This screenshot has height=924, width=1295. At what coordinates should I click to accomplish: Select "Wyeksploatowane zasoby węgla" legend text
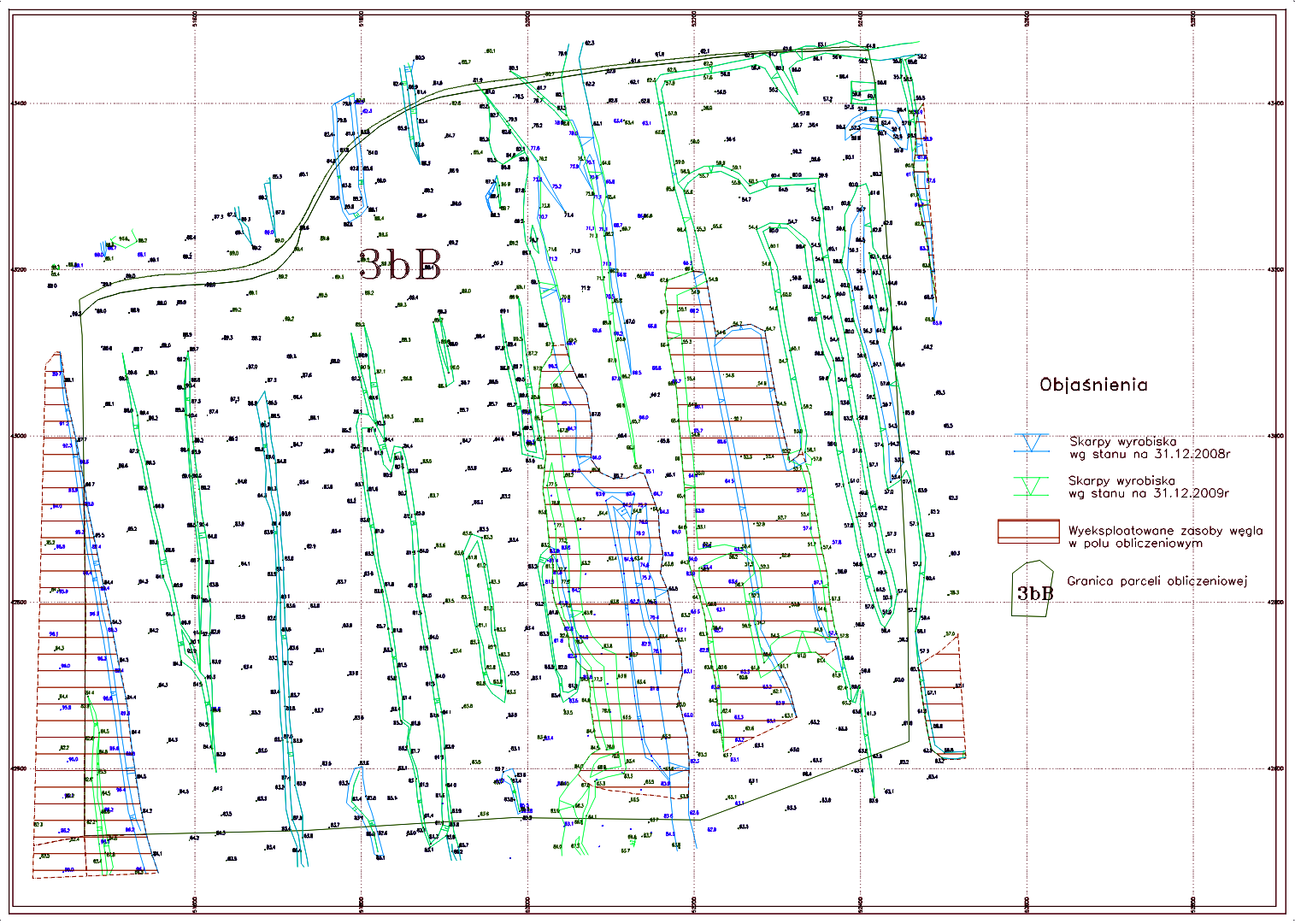pos(1165,531)
